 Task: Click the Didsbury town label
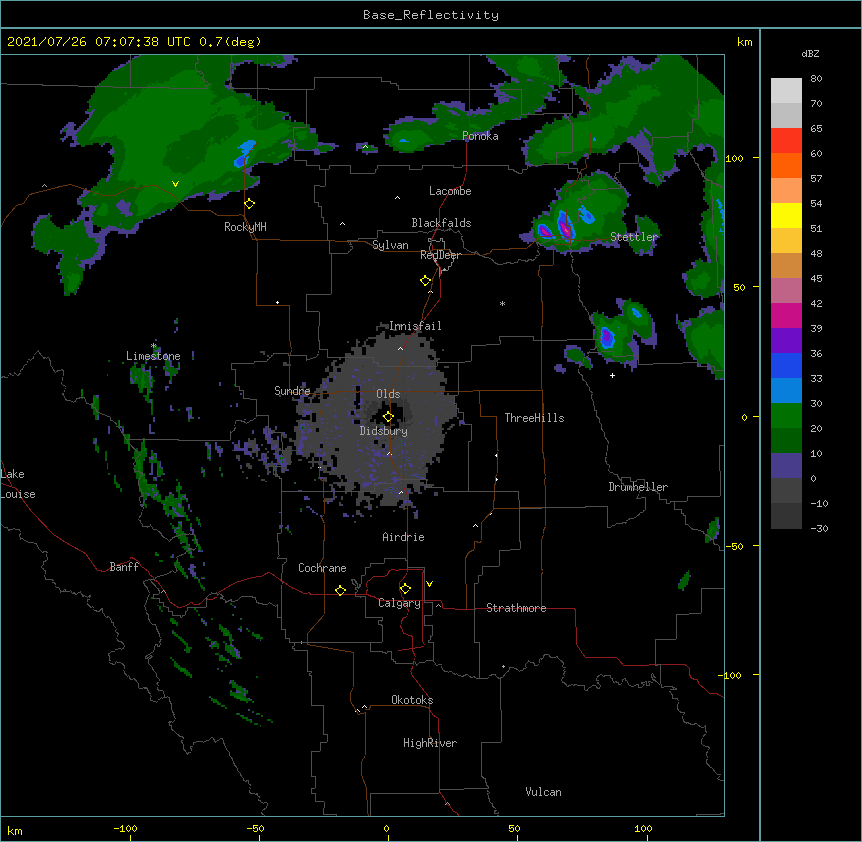[x=383, y=431]
